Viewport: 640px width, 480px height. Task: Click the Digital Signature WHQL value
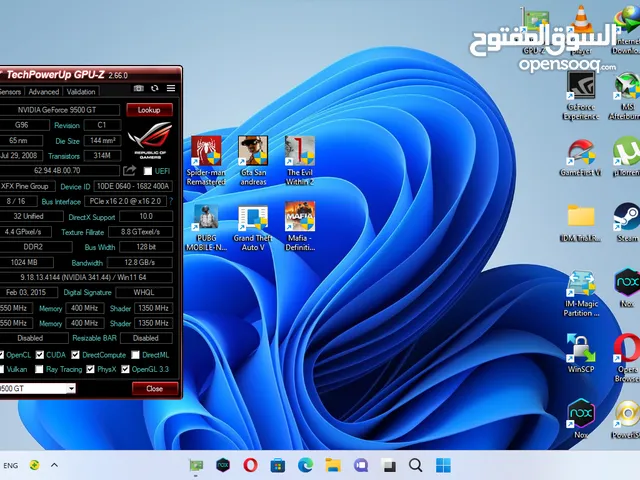(144, 292)
